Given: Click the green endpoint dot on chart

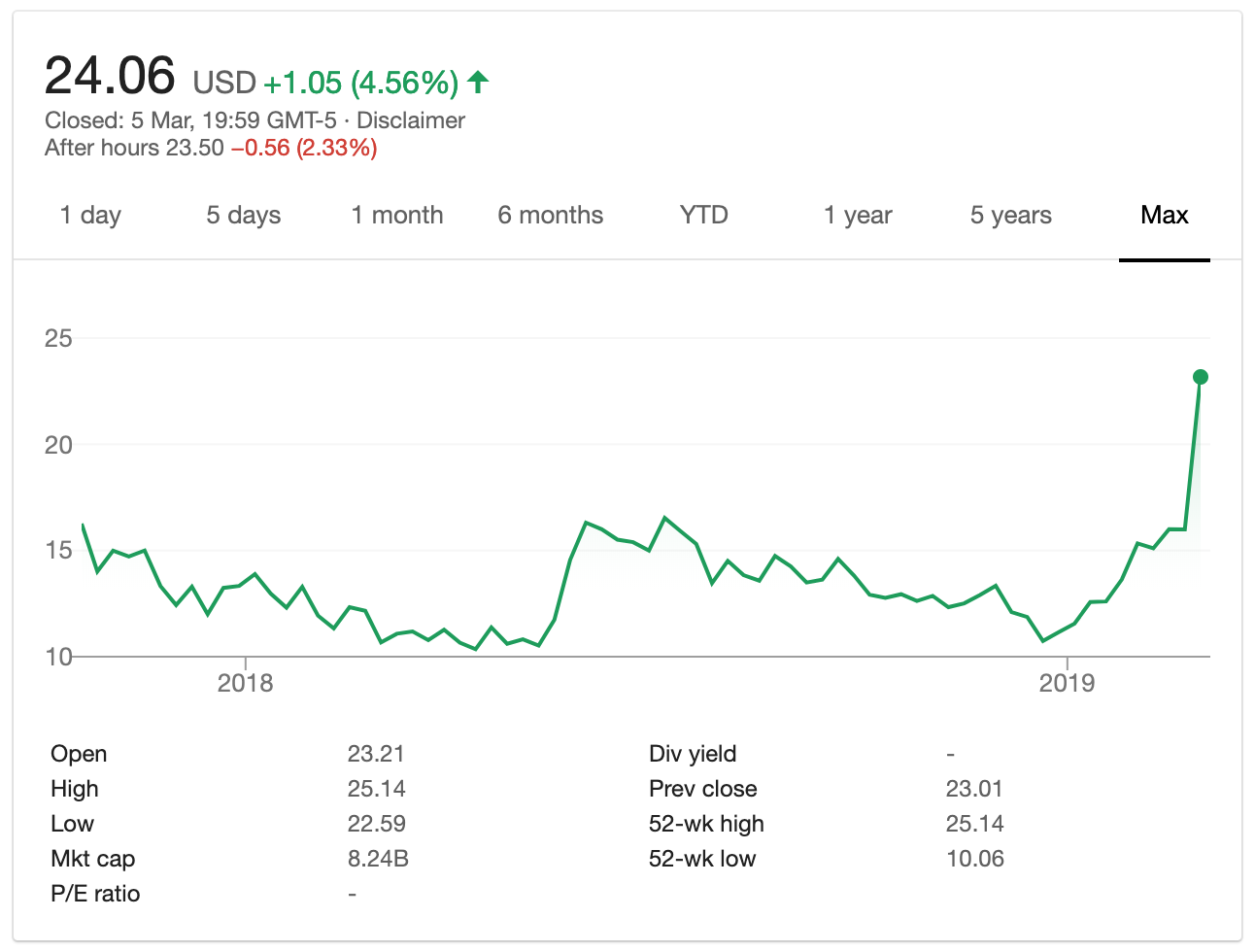Looking at the screenshot, I should coord(1200,377).
